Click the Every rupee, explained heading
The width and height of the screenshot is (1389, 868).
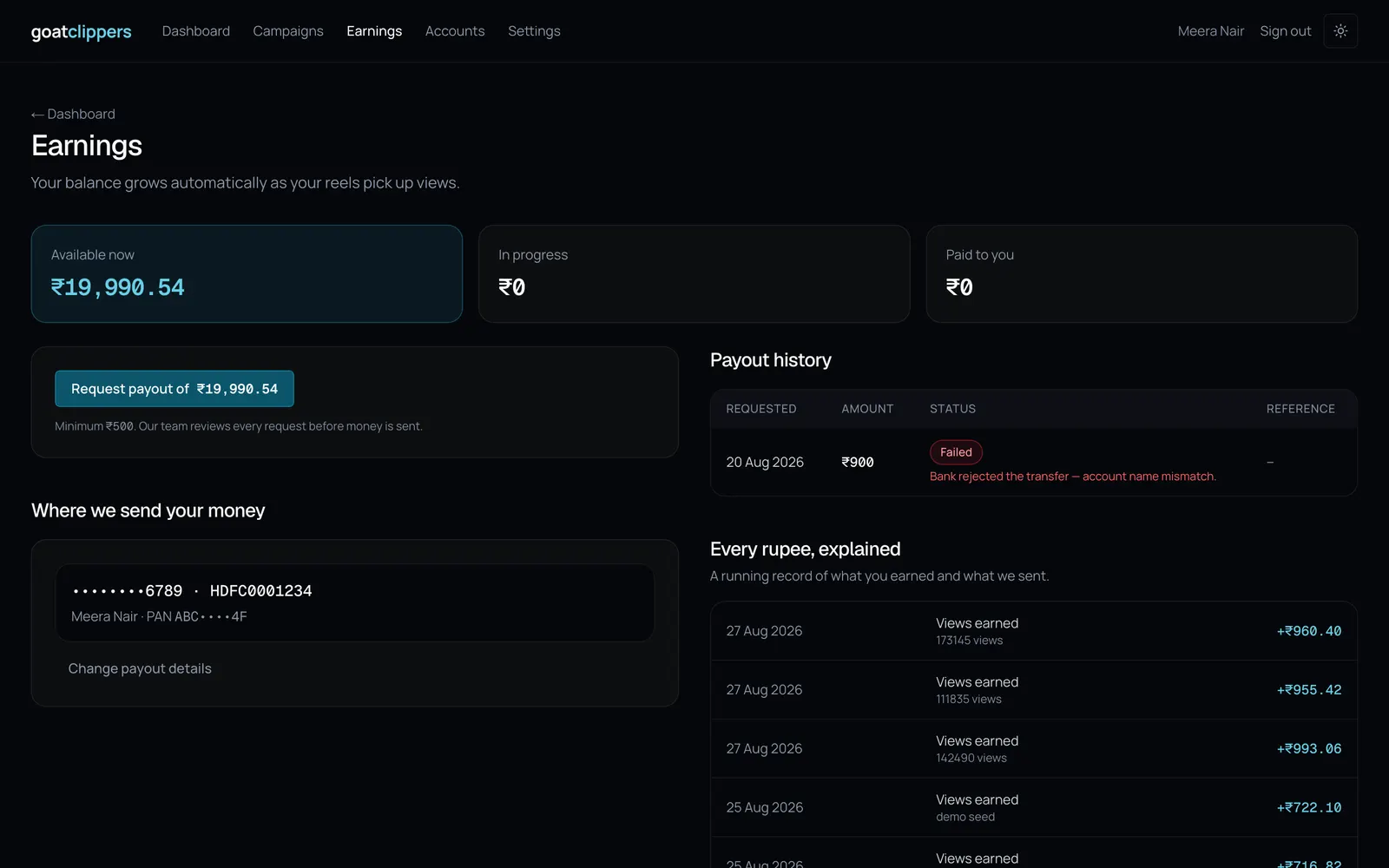806,549
